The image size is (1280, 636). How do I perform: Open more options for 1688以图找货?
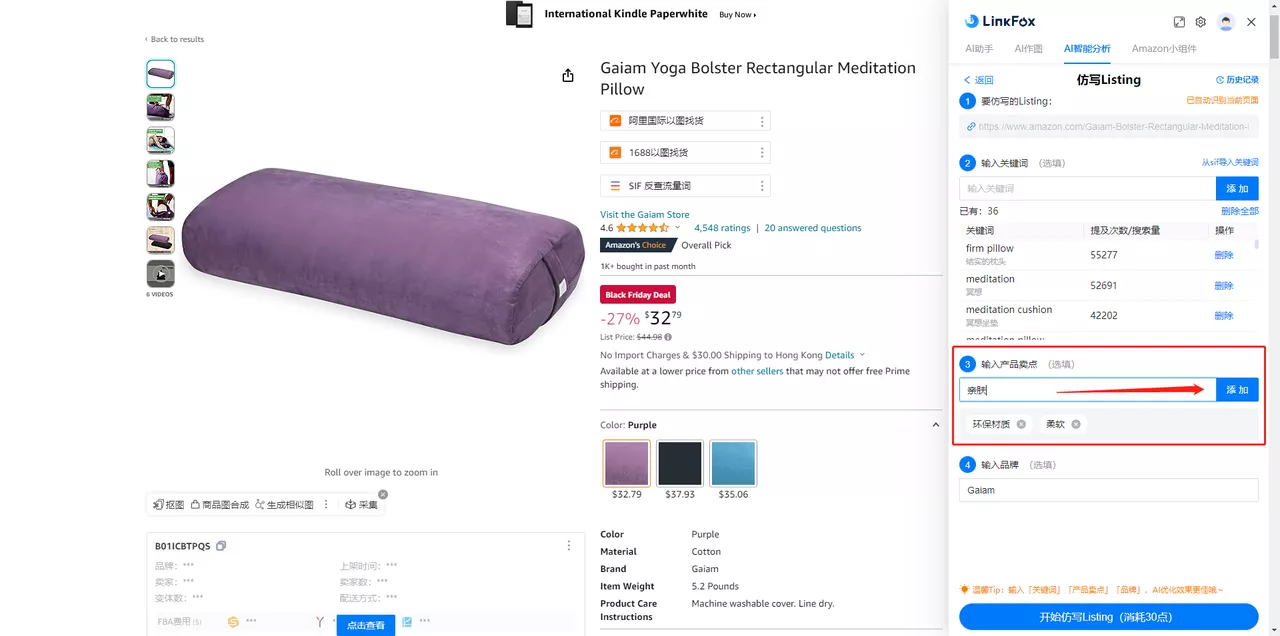pyautogui.click(x=762, y=153)
